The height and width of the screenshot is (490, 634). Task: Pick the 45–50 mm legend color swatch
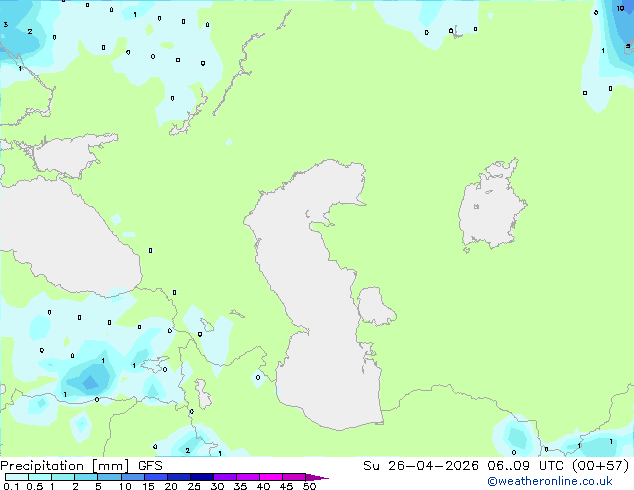[x=294, y=477]
